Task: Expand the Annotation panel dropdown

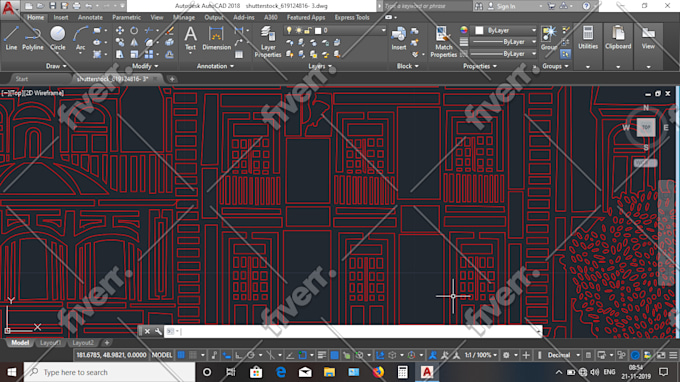Action: coord(215,66)
